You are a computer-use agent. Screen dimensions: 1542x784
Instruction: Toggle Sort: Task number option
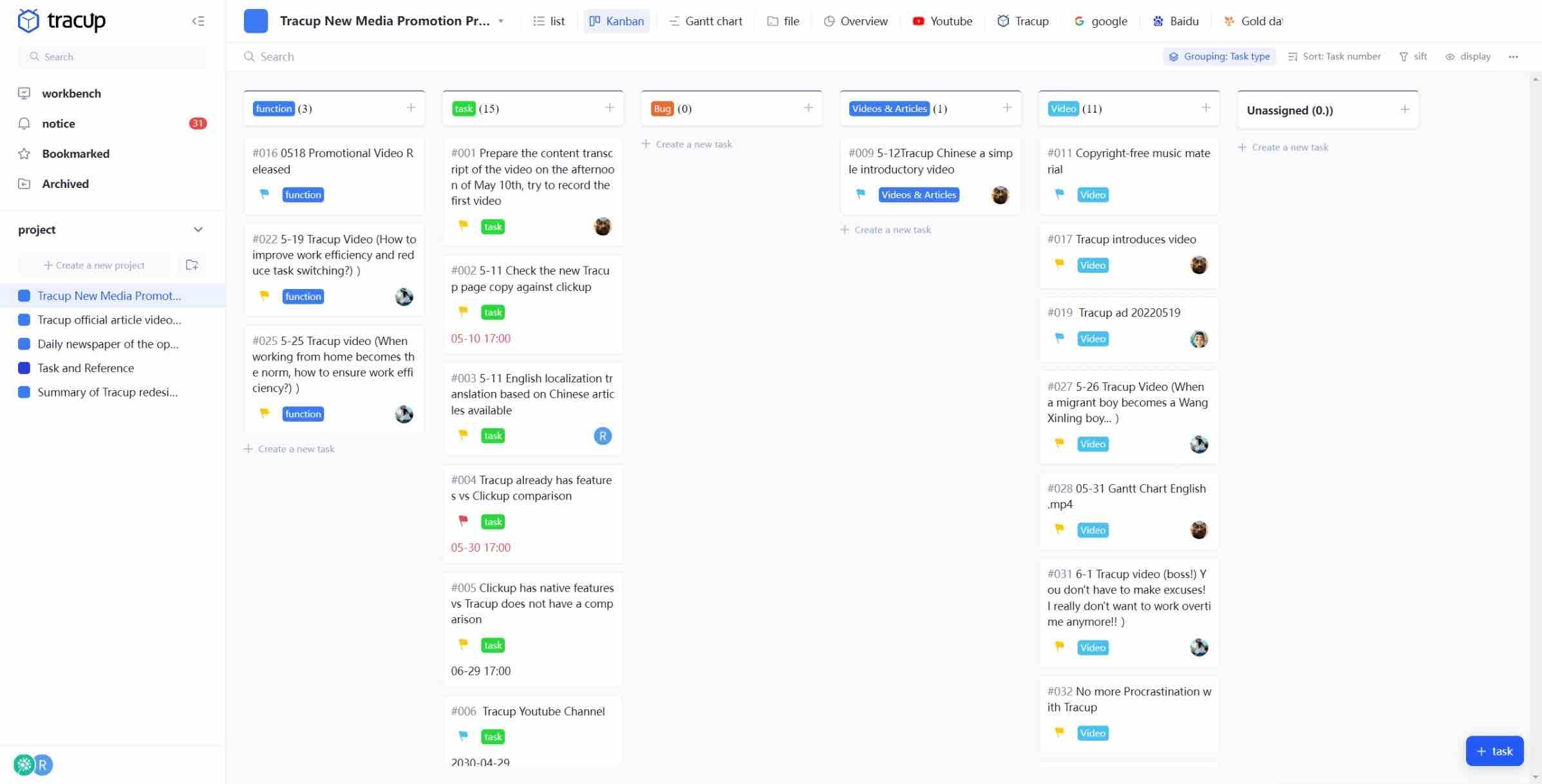(x=1334, y=57)
